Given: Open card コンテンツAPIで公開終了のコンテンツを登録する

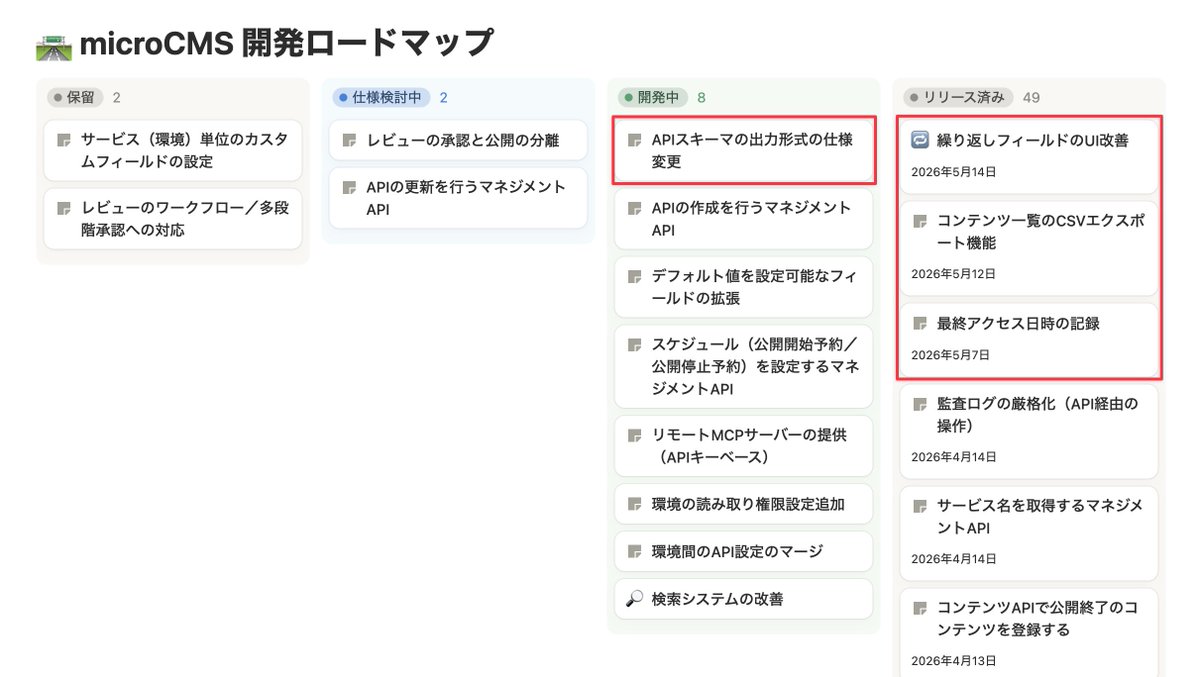Looking at the screenshot, I should tap(1028, 634).
